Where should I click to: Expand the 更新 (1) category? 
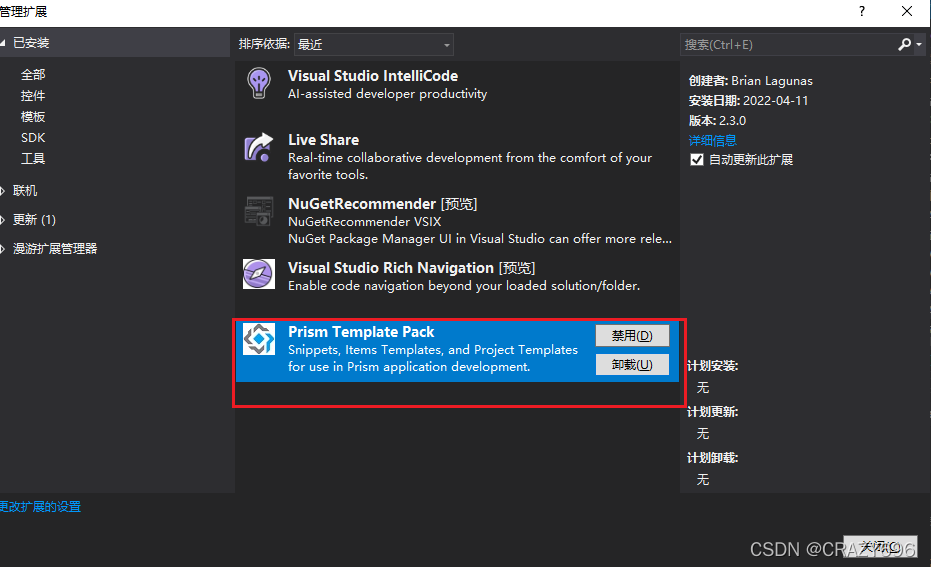(x=2, y=220)
